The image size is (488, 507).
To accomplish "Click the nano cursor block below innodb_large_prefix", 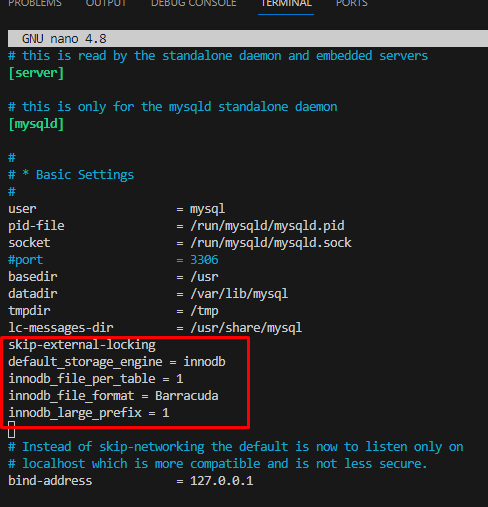I will point(11,429).
